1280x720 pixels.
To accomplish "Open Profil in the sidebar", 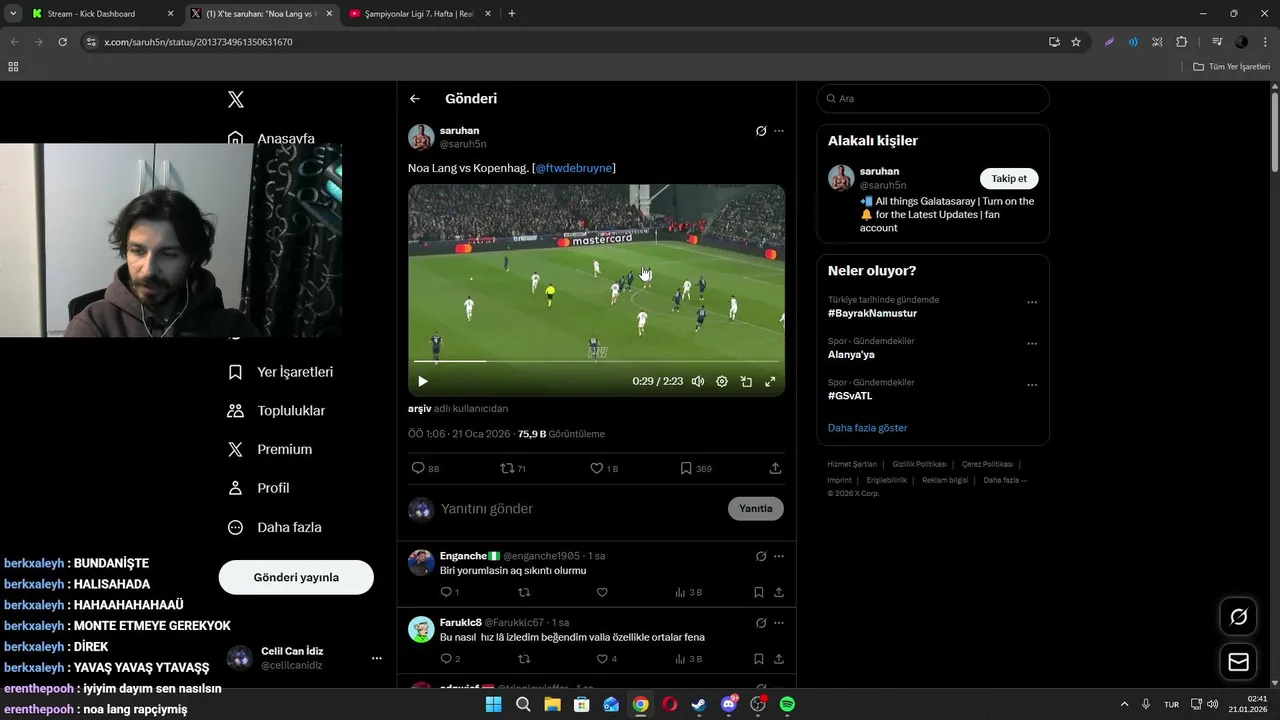I will pos(259,488).
